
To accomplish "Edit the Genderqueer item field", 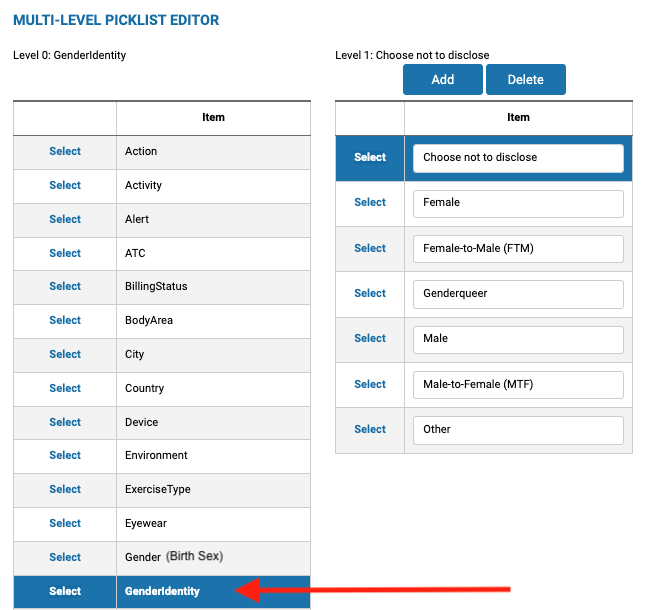I will point(518,294).
